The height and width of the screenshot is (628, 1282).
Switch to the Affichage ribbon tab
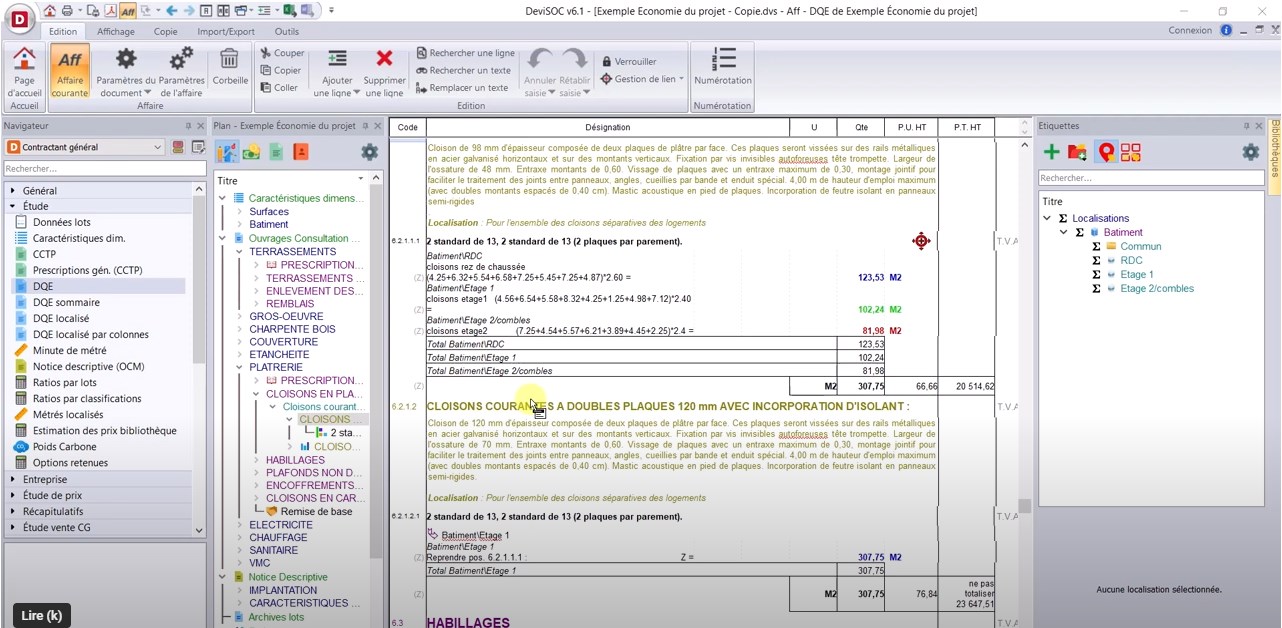(116, 31)
